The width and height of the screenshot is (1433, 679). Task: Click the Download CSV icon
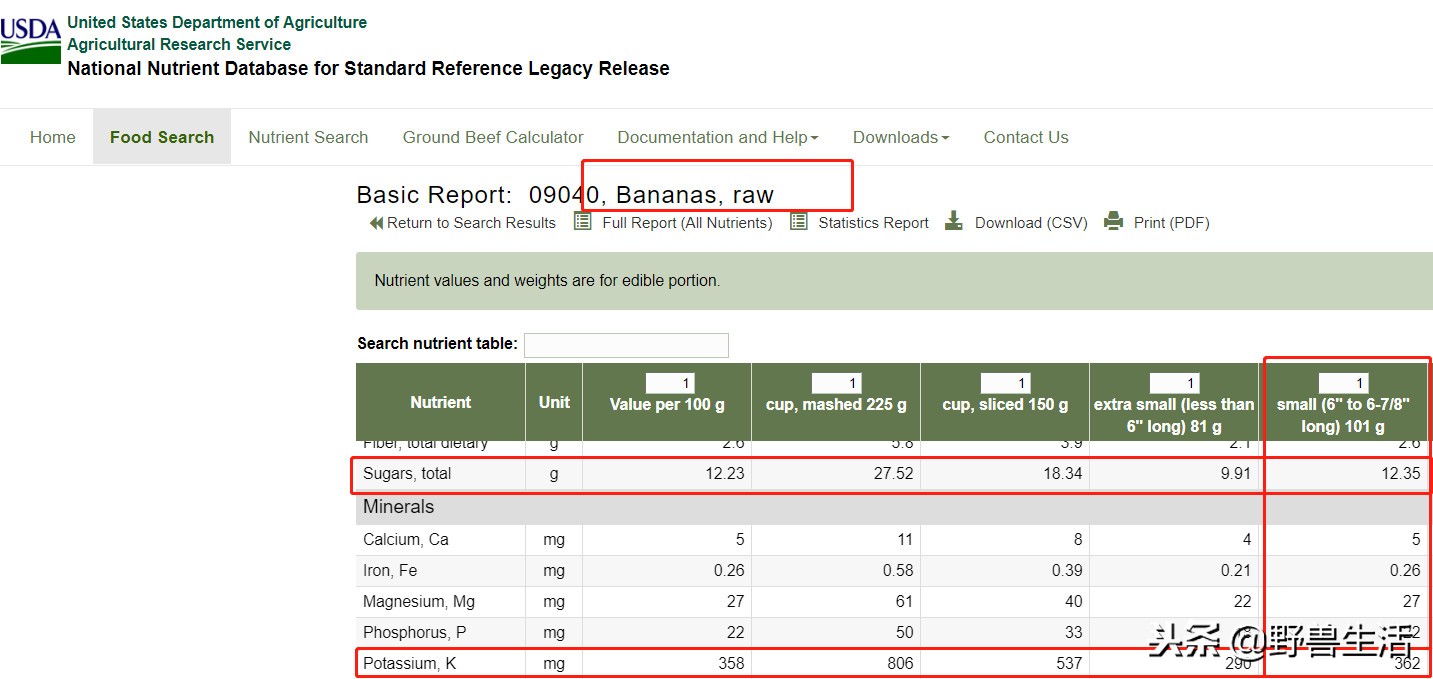click(954, 222)
